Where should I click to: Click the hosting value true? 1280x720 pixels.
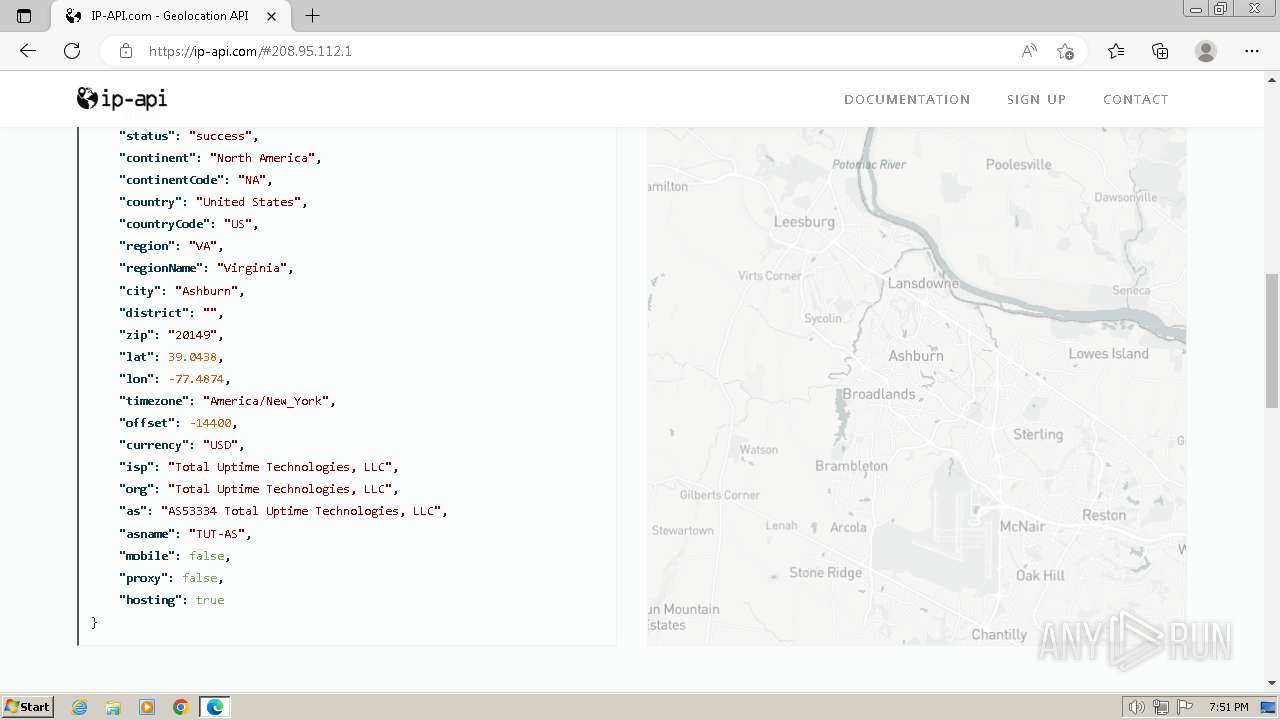point(210,599)
